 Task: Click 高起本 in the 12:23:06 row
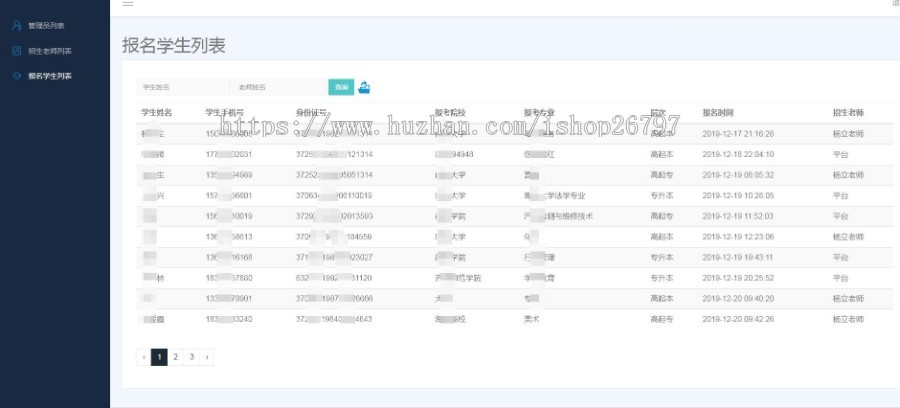pyautogui.click(x=662, y=237)
